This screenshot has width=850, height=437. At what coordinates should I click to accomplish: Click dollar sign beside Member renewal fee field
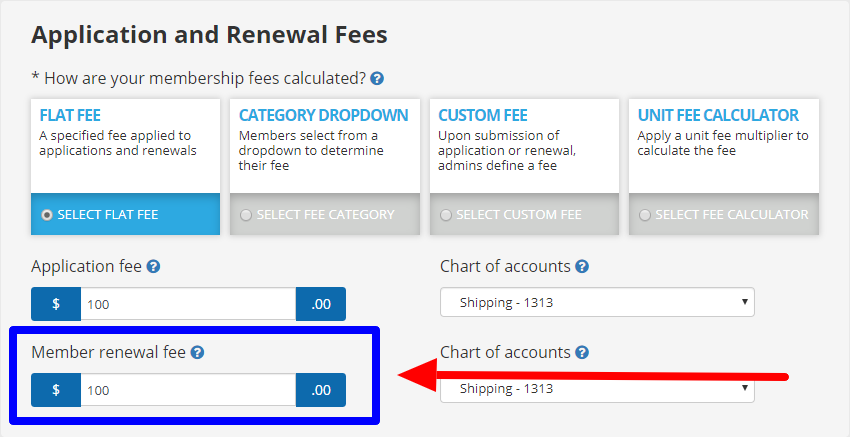pyautogui.click(x=56, y=390)
